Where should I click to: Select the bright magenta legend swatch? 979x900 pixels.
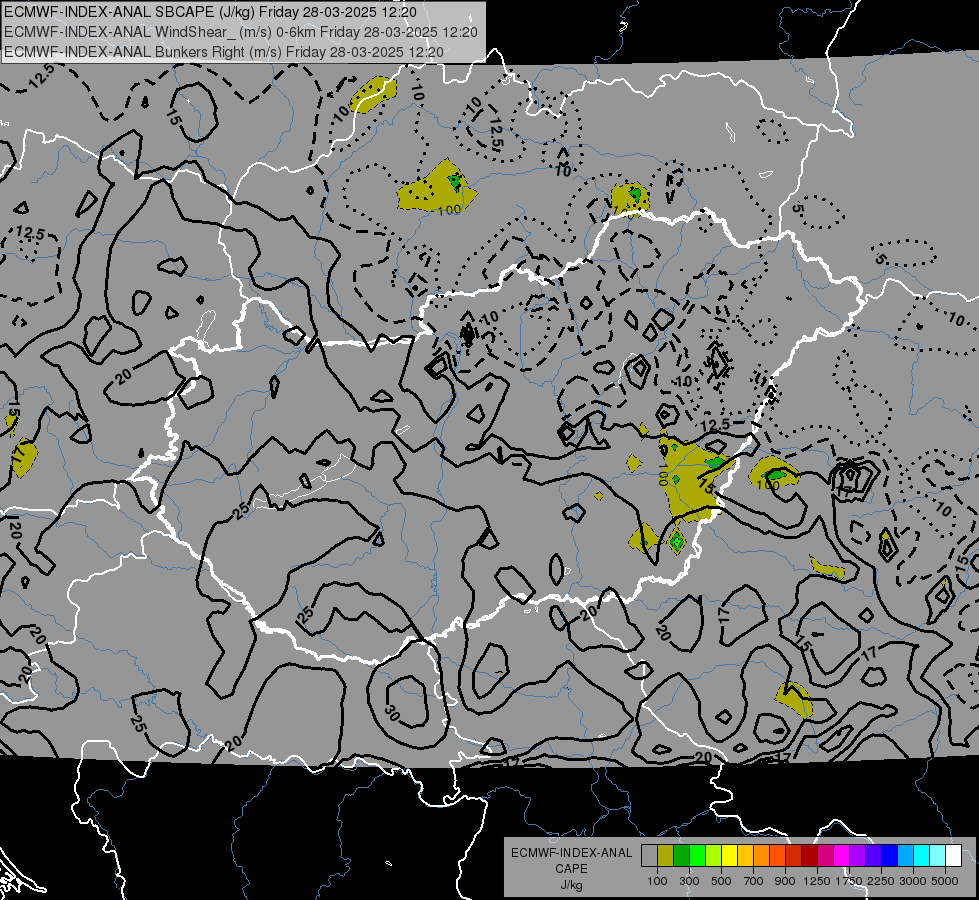click(842, 856)
